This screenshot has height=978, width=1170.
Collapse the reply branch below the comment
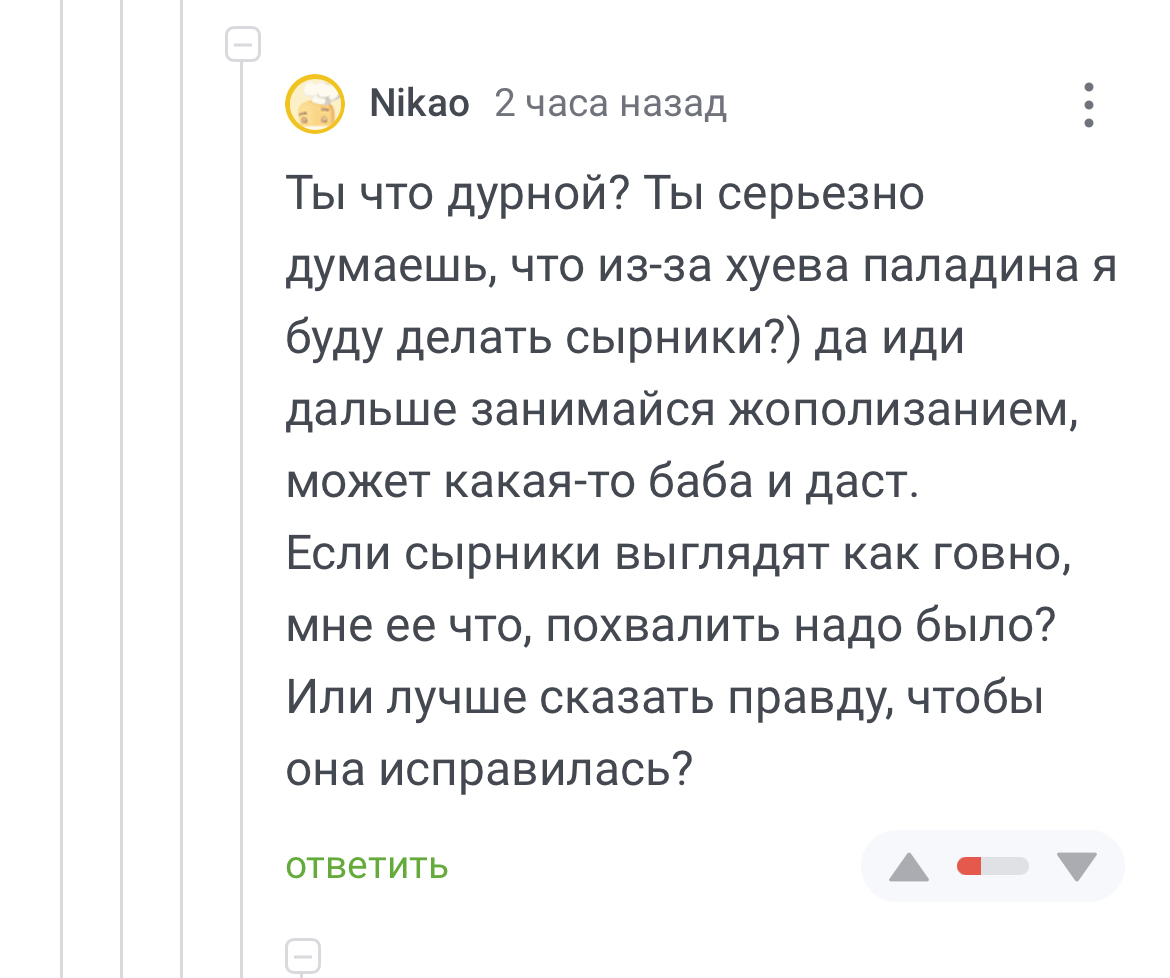tap(303, 956)
